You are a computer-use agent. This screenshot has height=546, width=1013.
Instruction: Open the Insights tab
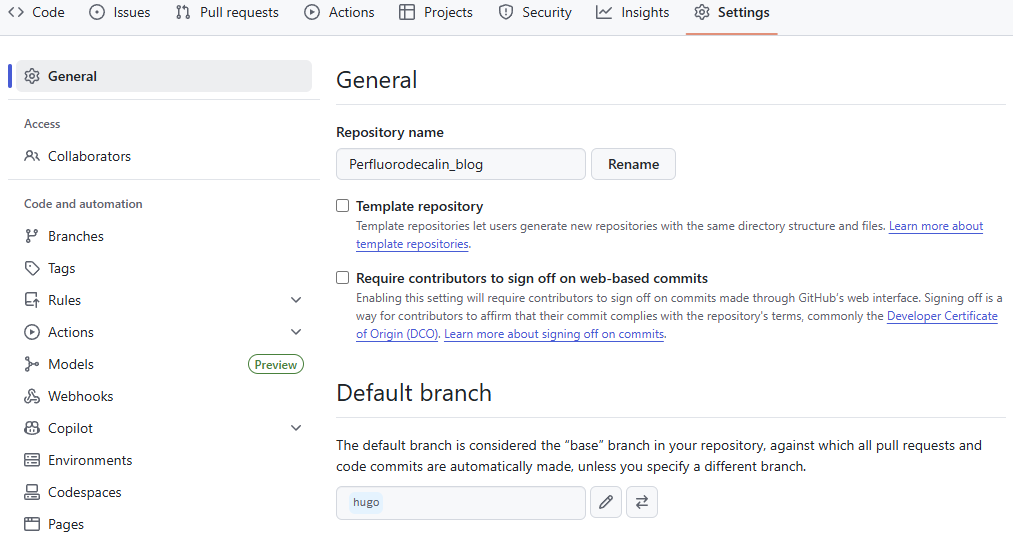pos(632,12)
